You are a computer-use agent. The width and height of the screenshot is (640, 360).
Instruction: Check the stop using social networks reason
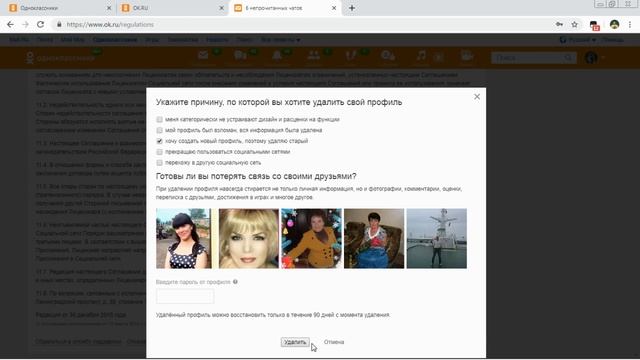pos(159,152)
